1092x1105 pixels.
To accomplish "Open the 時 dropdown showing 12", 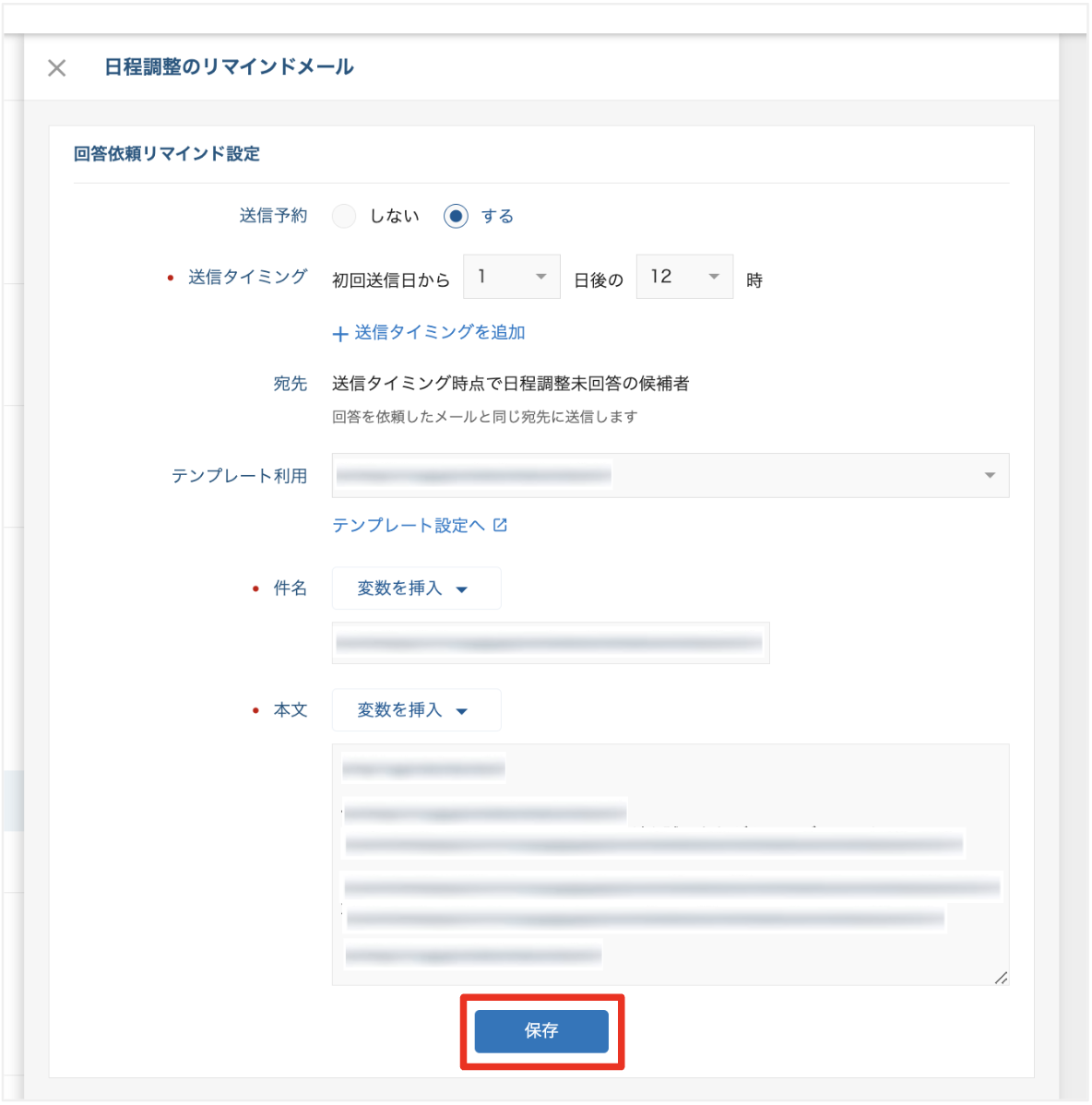I will pyautogui.click(x=684, y=276).
